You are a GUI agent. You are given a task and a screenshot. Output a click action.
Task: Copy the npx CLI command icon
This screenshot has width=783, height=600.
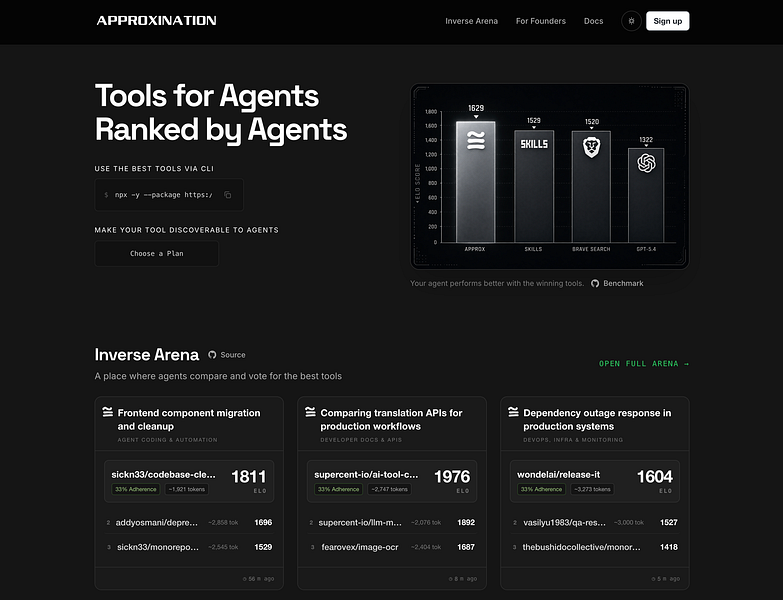point(228,195)
